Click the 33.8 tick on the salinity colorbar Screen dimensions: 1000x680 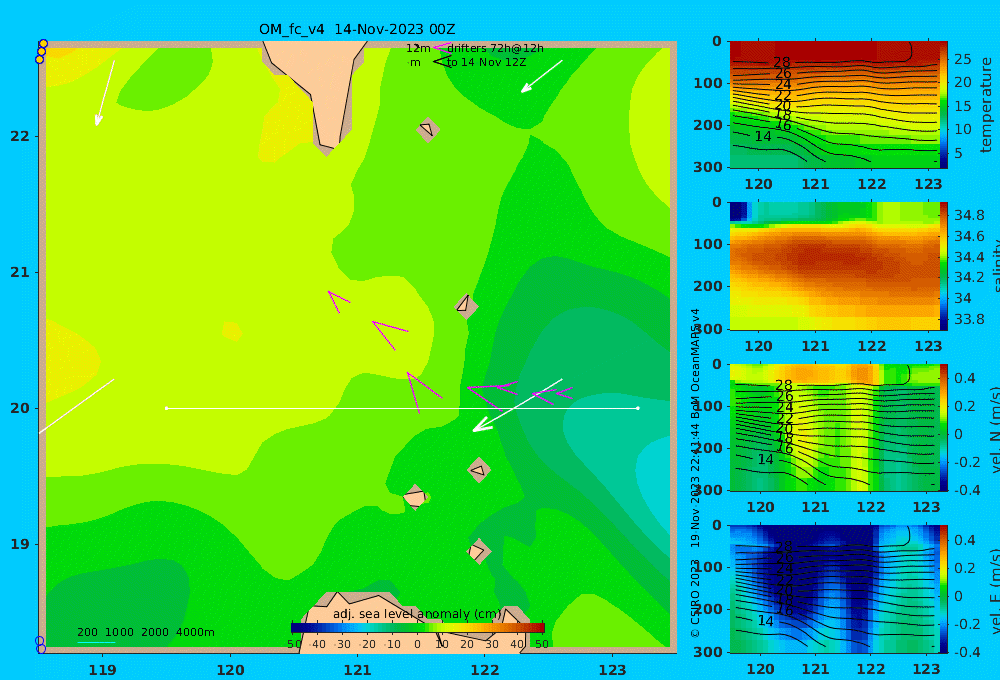pos(969,319)
